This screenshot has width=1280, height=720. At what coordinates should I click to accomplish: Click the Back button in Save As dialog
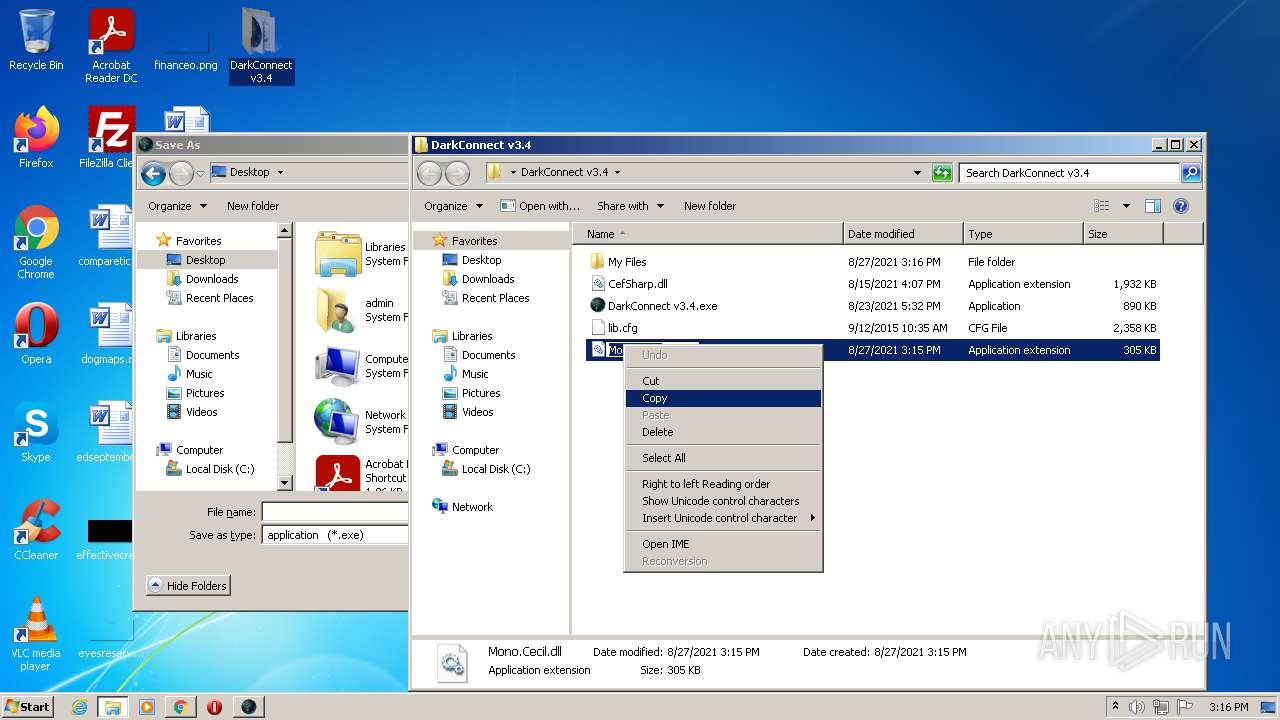[153, 174]
